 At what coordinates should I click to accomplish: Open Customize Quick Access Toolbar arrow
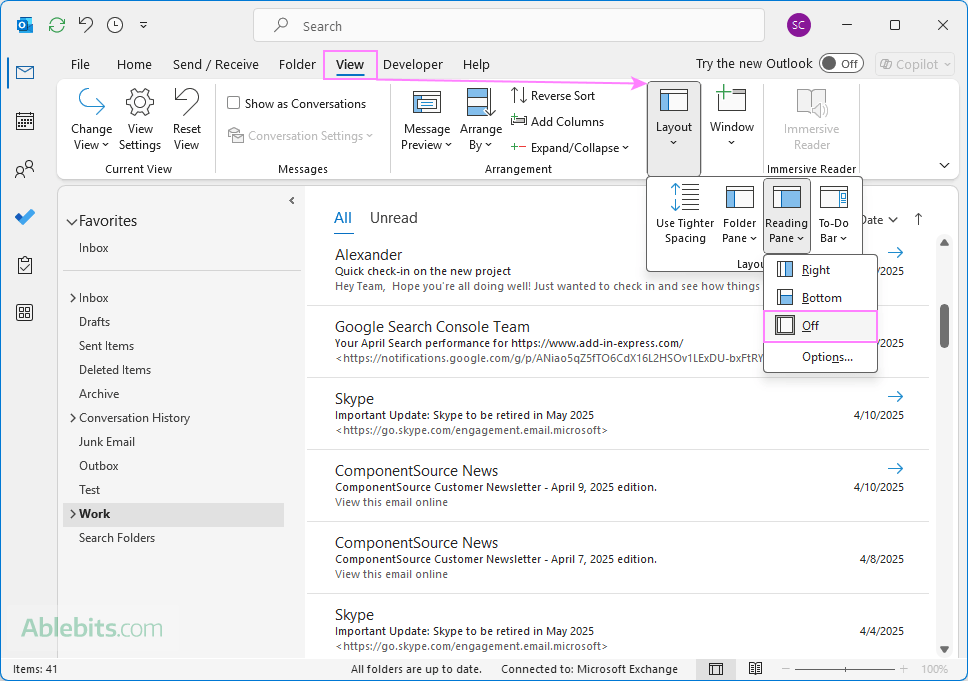[143, 25]
